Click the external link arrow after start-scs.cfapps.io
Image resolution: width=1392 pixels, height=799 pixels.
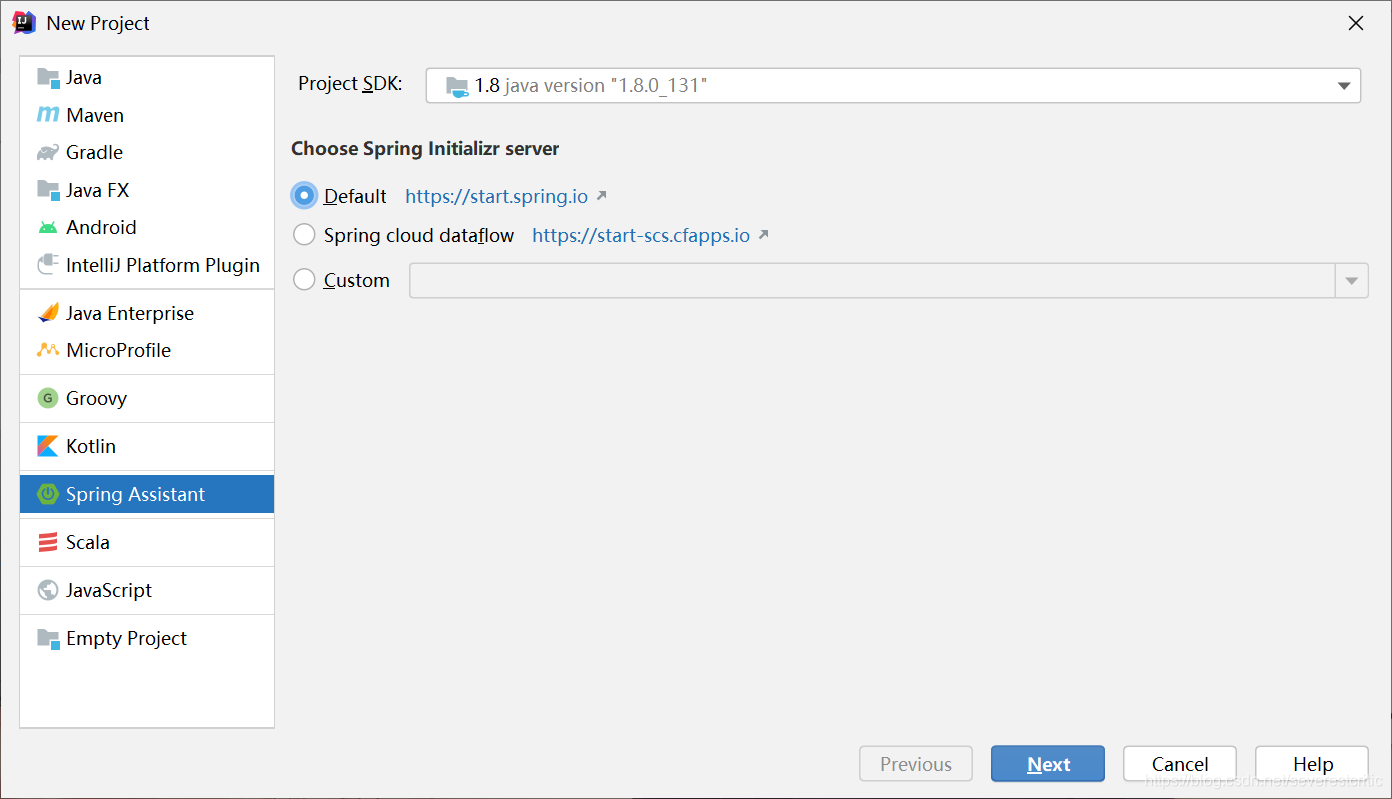coord(763,235)
